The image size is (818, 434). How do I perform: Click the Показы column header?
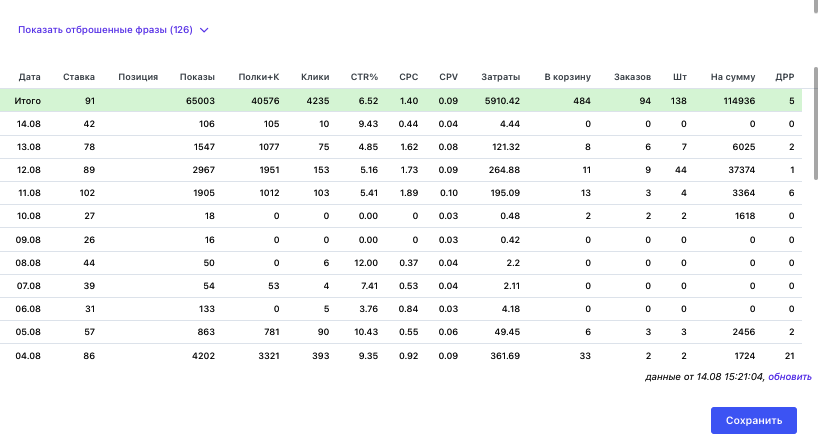(x=197, y=77)
